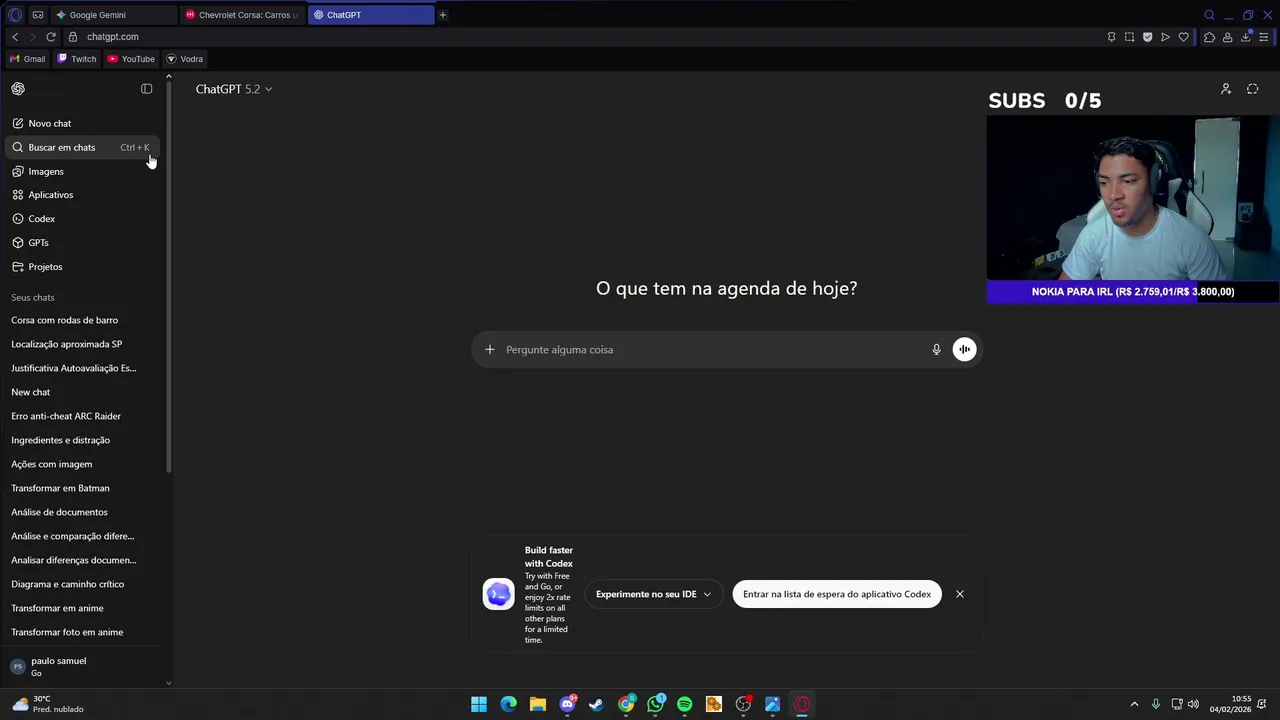Click the Codex app icon in banner
1280x720 pixels.
(x=499, y=594)
